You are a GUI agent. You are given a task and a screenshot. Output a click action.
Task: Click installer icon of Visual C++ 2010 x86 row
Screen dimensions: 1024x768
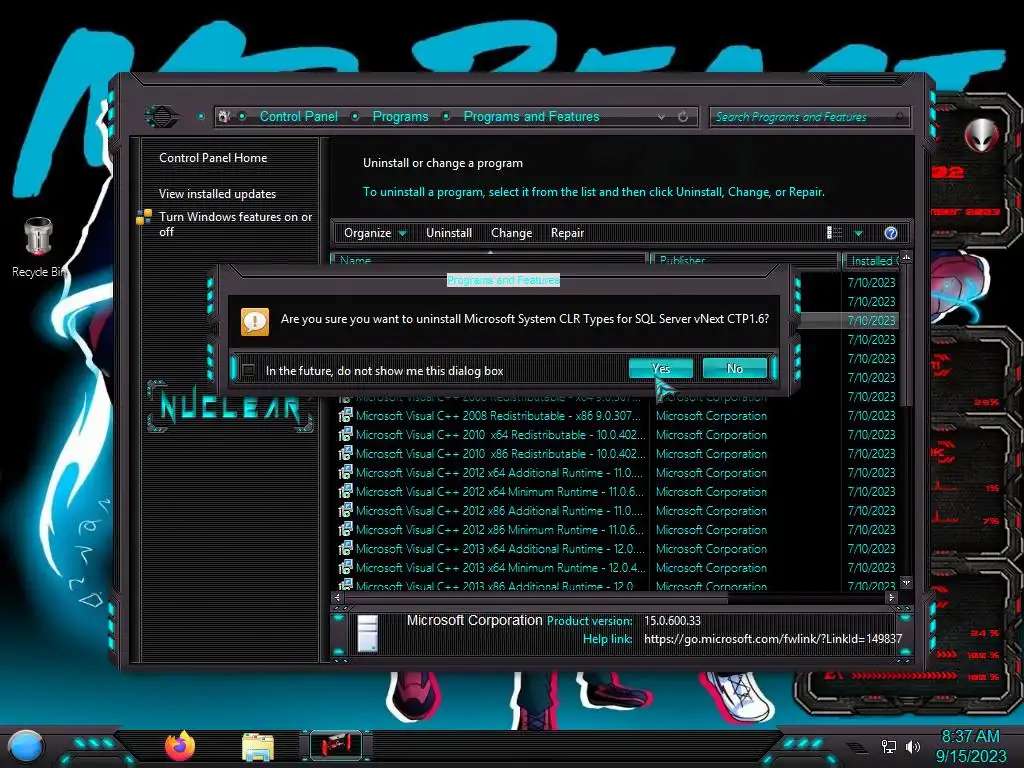[x=345, y=453]
